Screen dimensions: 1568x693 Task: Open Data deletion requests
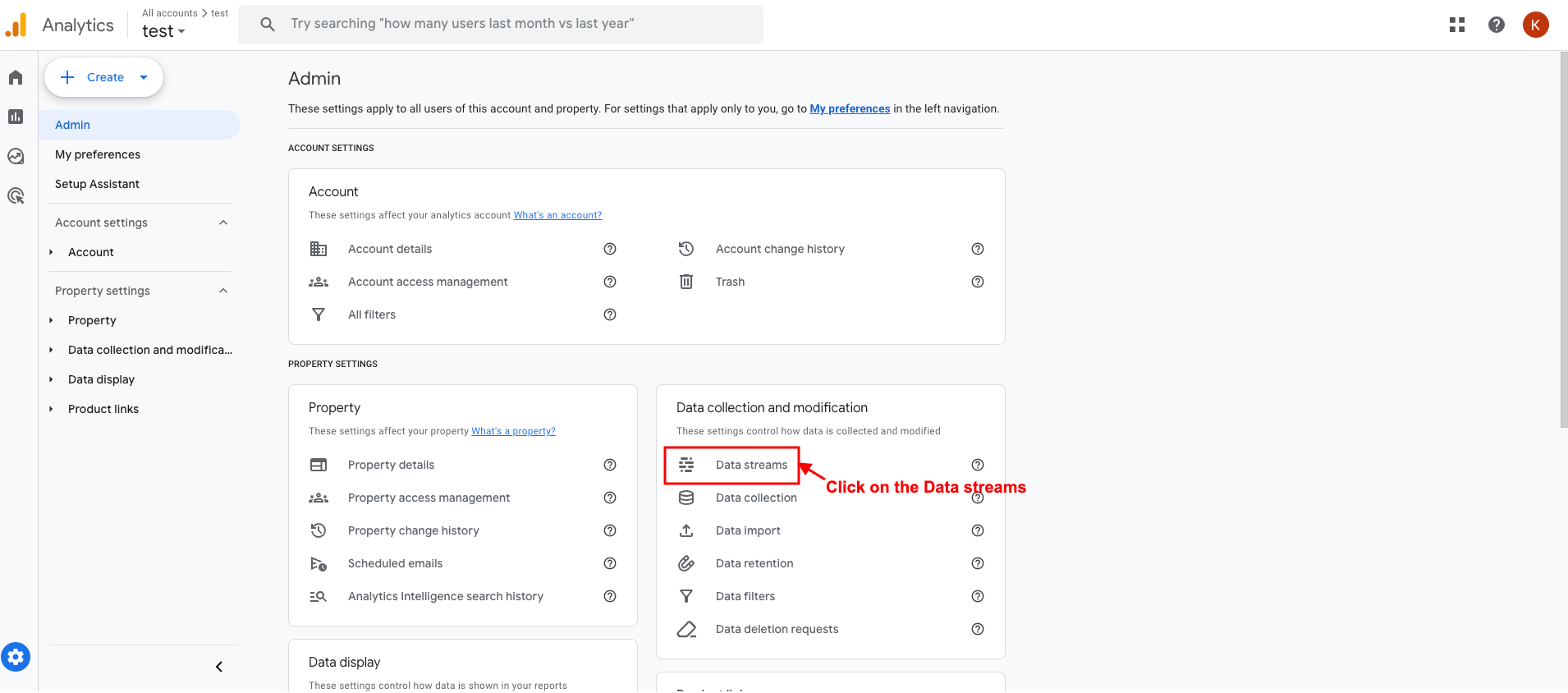click(x=777, y=629)
